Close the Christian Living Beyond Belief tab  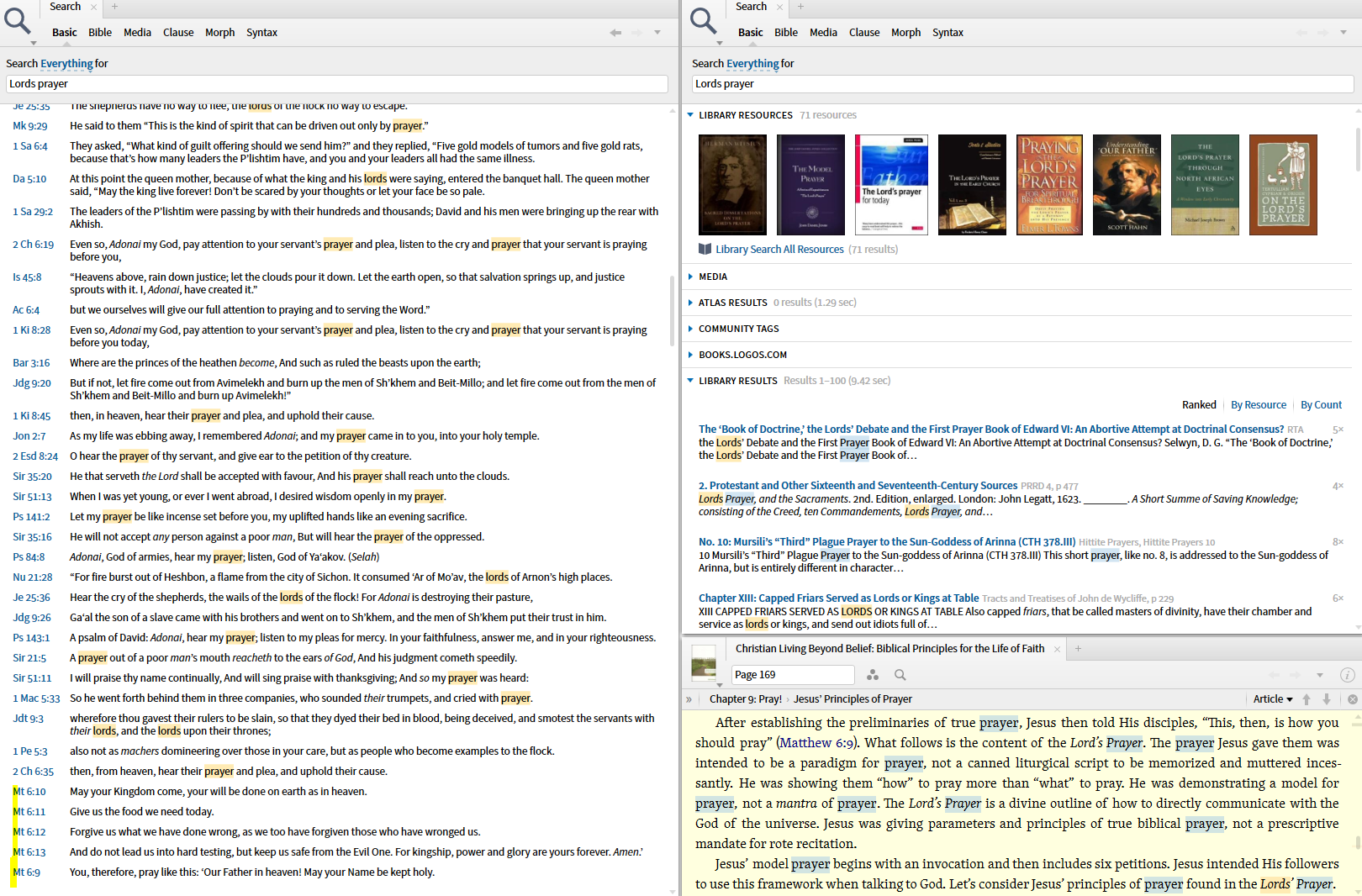pyautogui.click(x=1058, y=649)
